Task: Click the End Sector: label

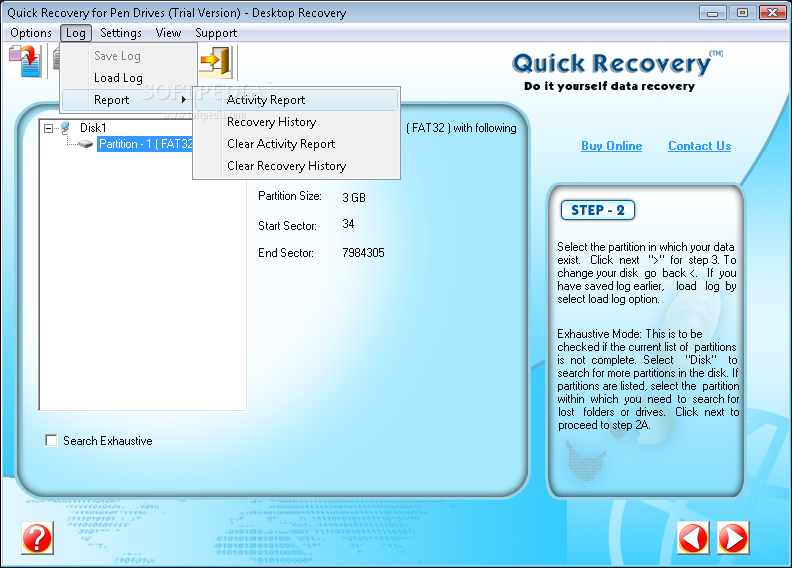Action: point(286,253)
